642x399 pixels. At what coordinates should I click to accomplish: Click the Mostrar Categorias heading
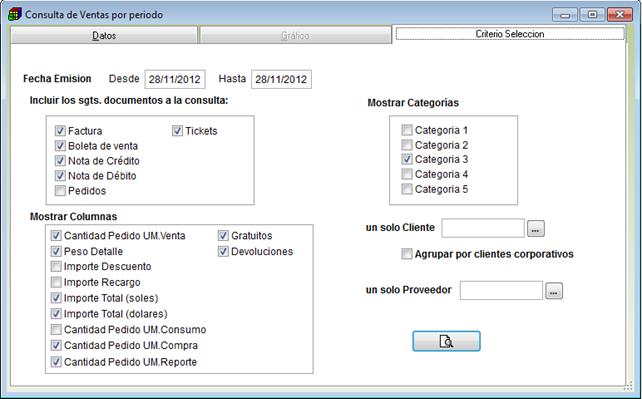413,103
